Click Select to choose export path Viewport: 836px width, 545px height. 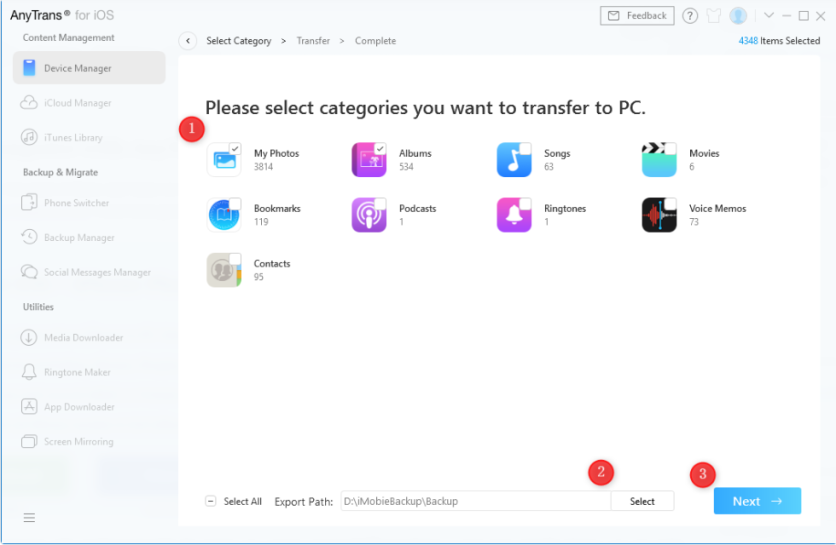642,501
